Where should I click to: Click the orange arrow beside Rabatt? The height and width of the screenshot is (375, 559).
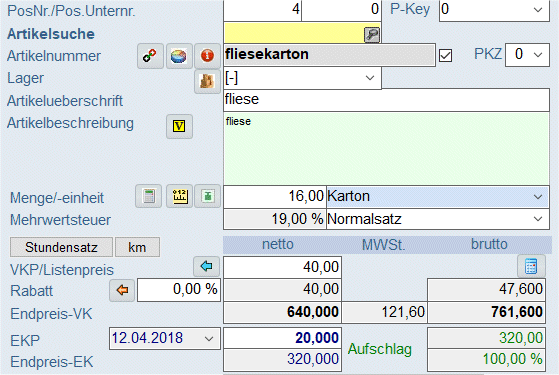coord(122,290)
